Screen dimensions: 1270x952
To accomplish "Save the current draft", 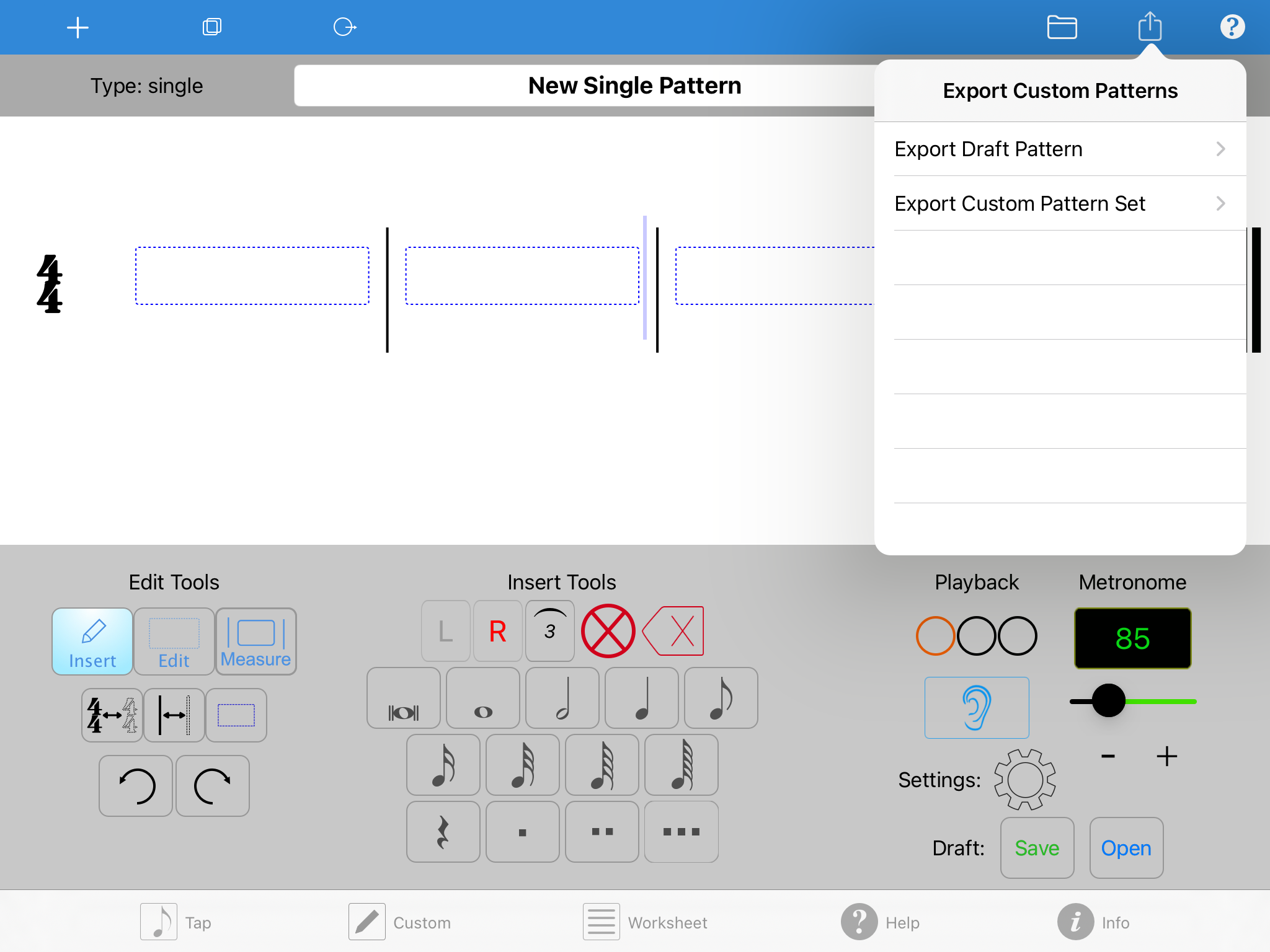I will click(1037, 848).
